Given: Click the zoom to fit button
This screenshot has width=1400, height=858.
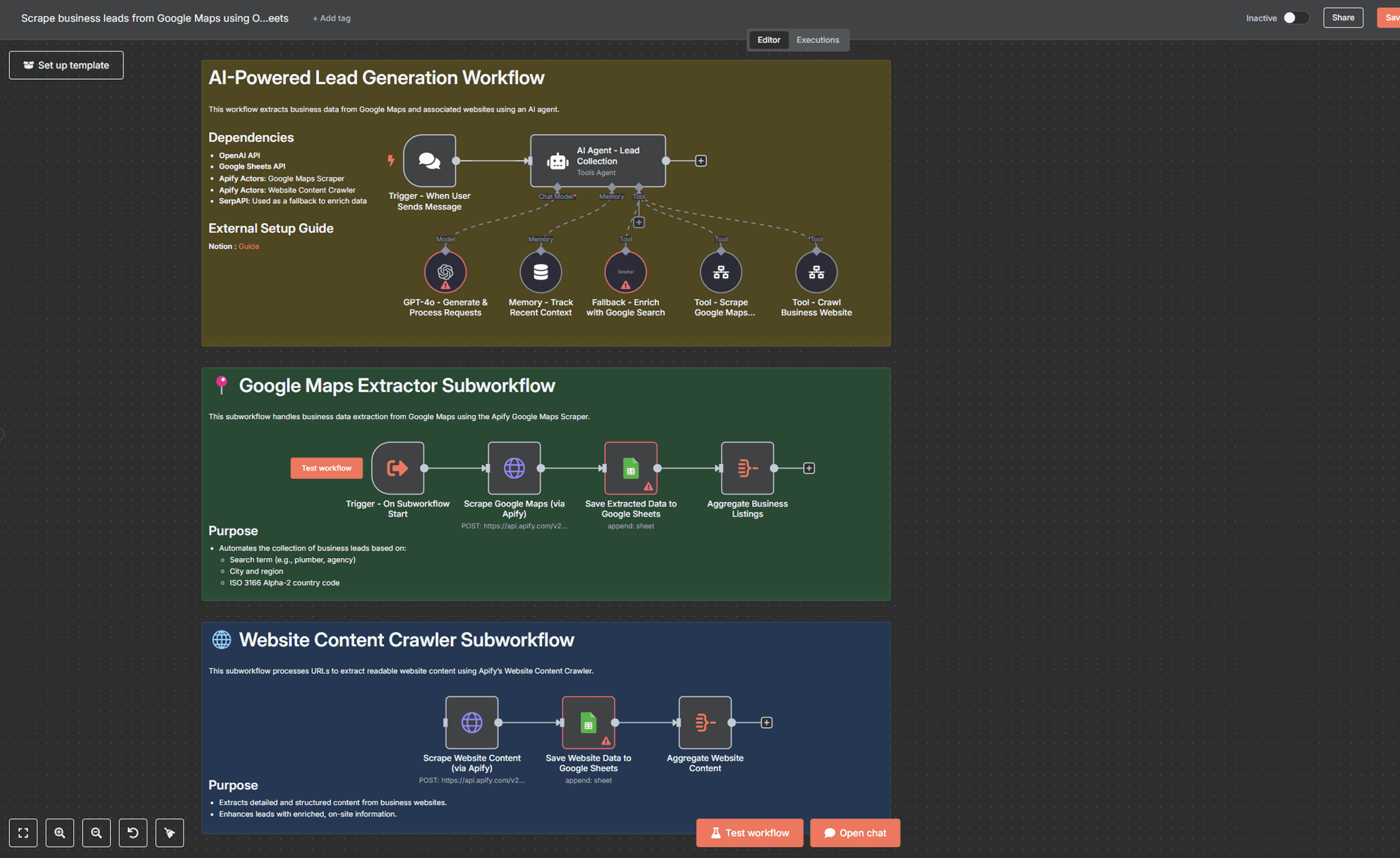Looking at the screenshot, I should click(23, 833).
